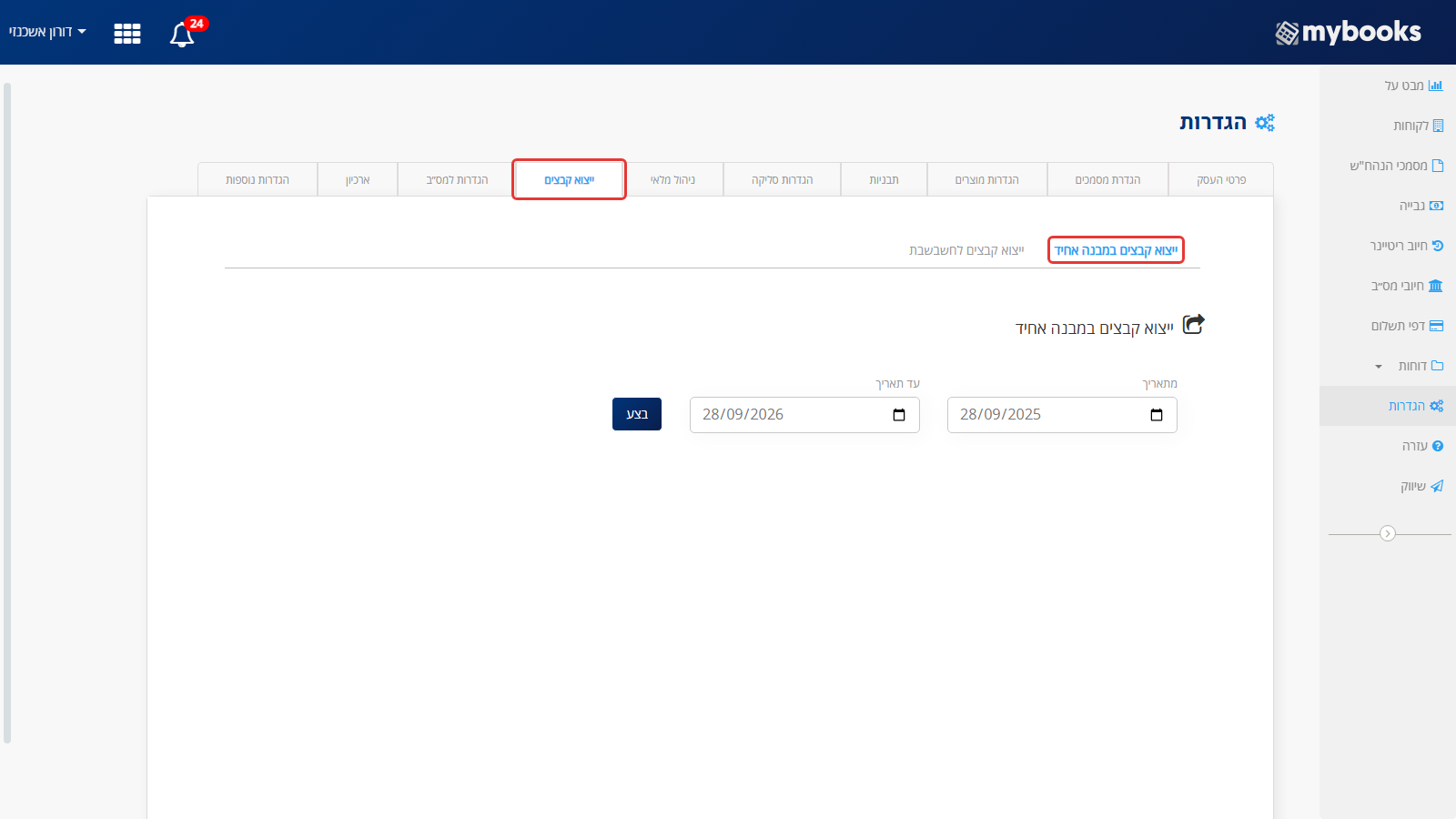Select the ייצוא קבצים tab
Screen dimensions: 1456x819
point(570,180)
